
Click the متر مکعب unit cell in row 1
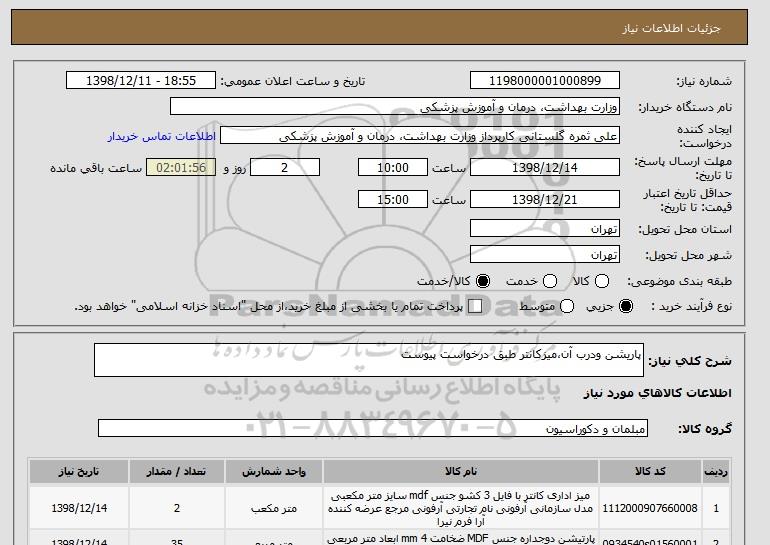[x=274, y=508]
